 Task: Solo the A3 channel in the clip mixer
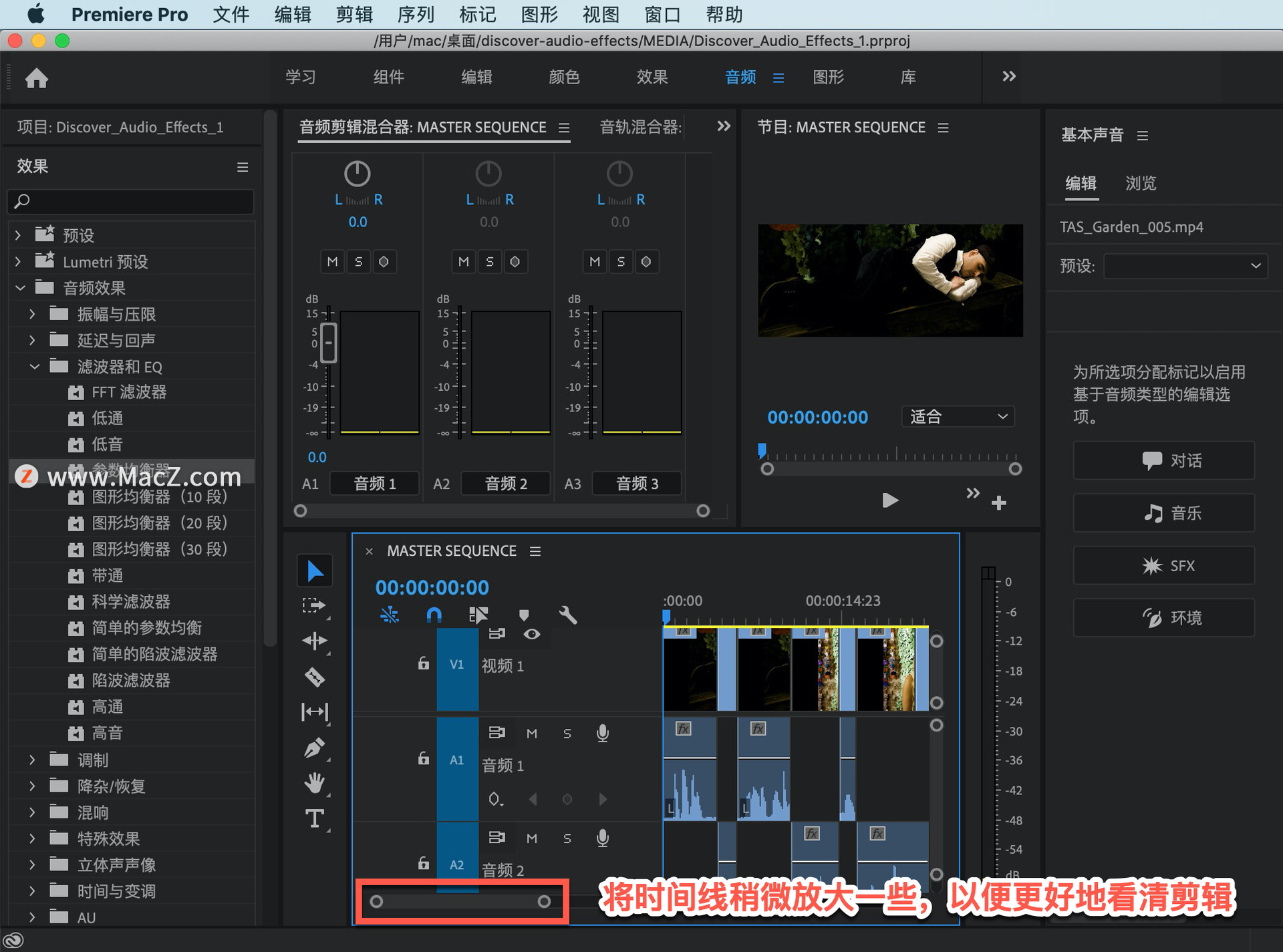click(621, 262)
